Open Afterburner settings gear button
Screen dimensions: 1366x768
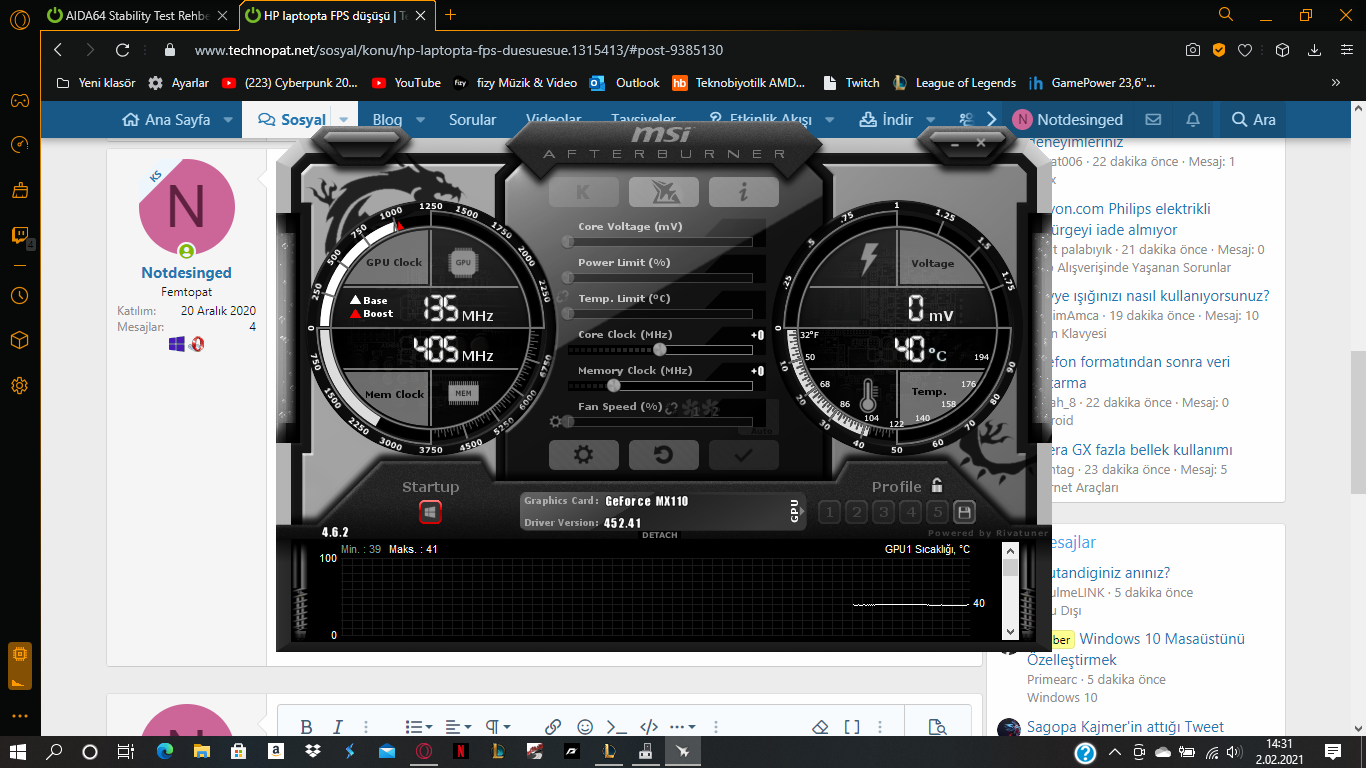583,455
